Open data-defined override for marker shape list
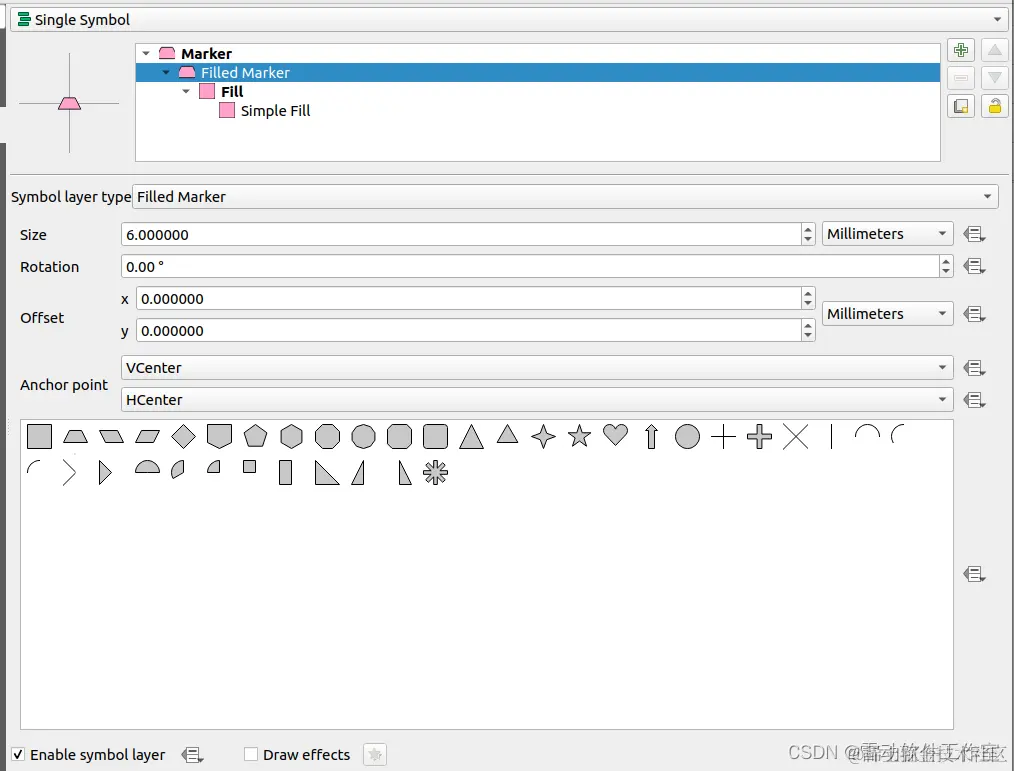1014x771 pixels. 974,574
